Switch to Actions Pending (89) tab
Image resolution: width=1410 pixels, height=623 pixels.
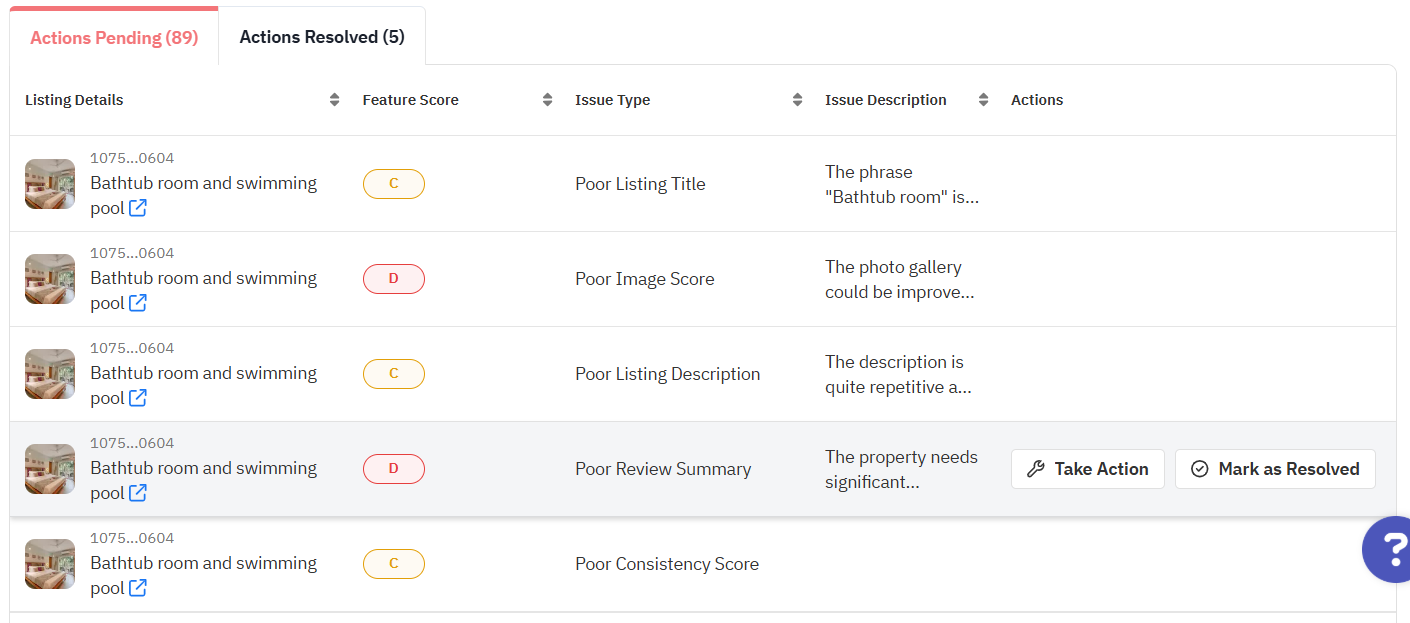114,38
